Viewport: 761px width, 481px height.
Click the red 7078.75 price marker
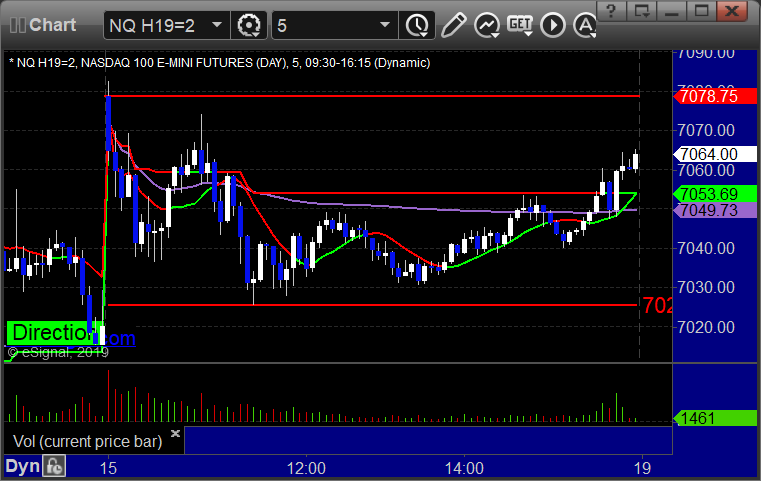click(715, 96)
